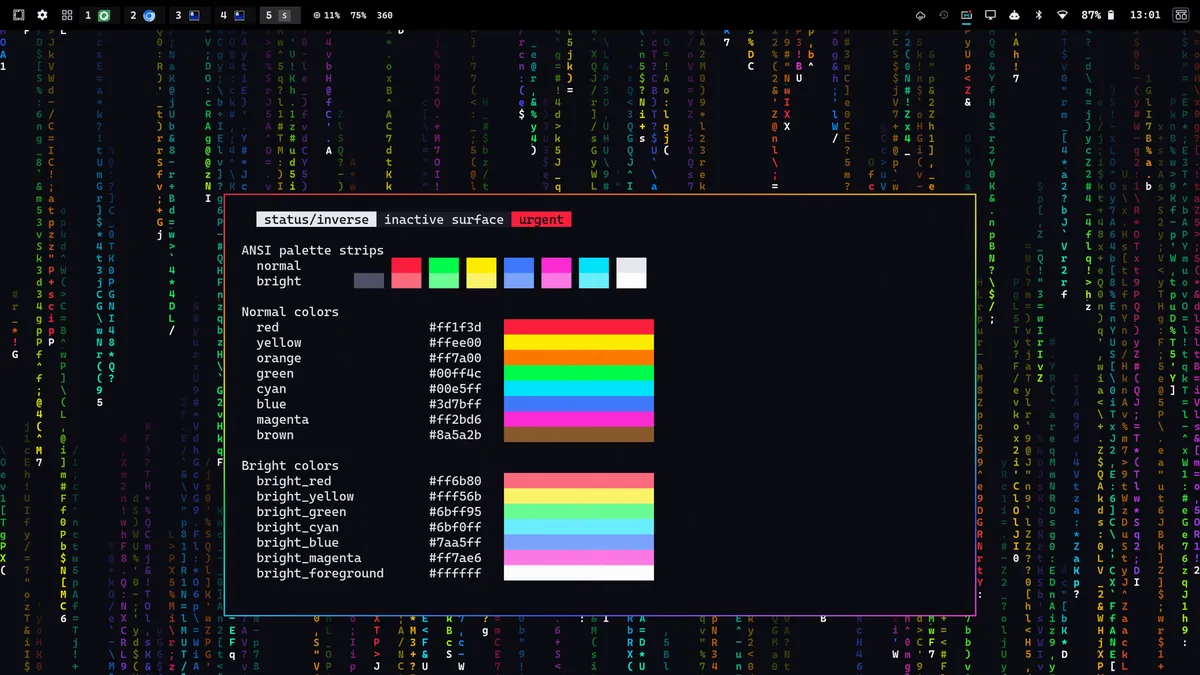Click the normal yellow swatch in palette strips
Screen dimensions: 1200x675
coord(481,266)
